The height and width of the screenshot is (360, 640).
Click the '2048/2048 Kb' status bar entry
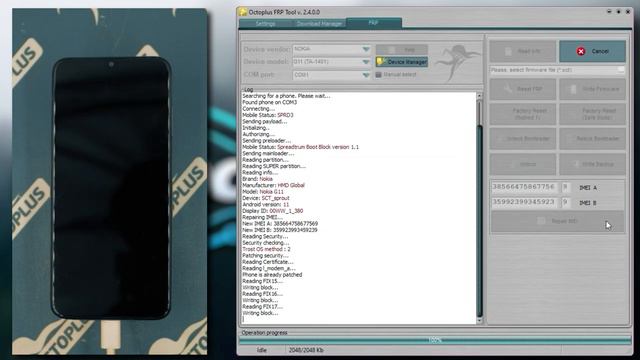[x=306, y=350]
